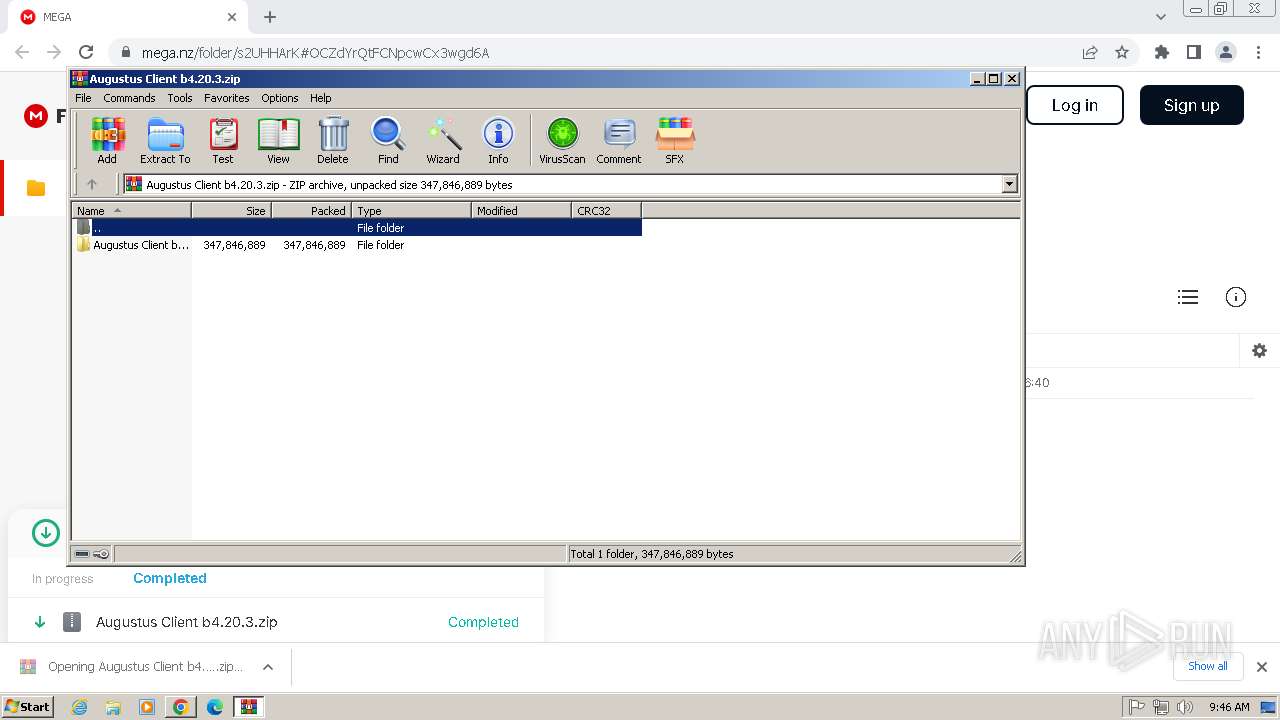Sort by the Name column
This screenshot has width=1280, height=720.
pyautogui.click(x=131, y=210)
